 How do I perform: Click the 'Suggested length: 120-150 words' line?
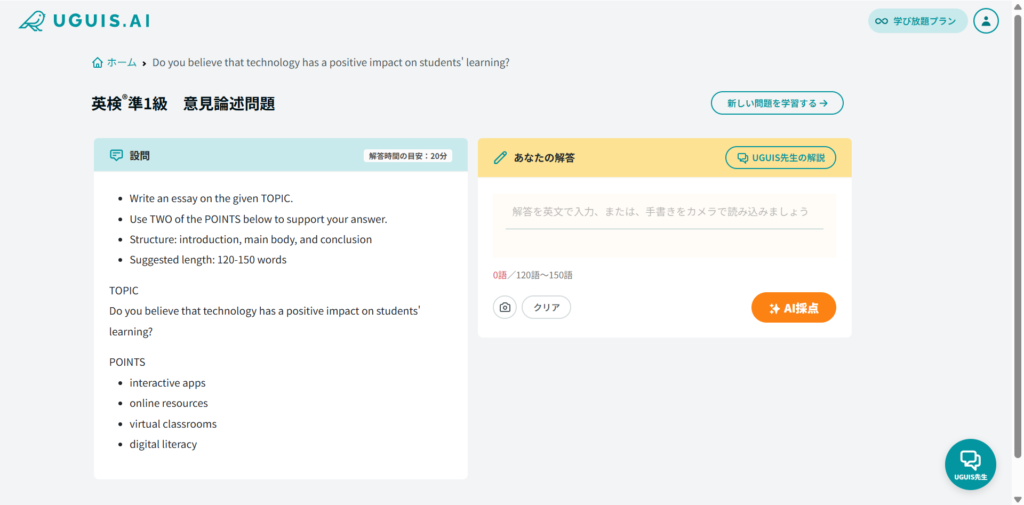click(x=208, y=260)
